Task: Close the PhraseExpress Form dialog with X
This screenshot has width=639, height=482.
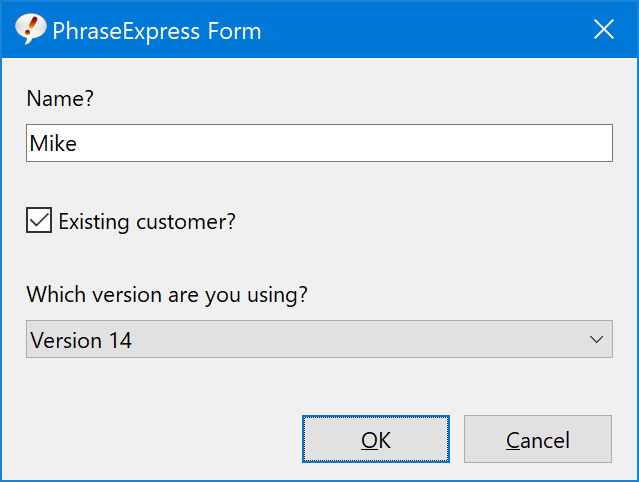Action: (604, 29)
